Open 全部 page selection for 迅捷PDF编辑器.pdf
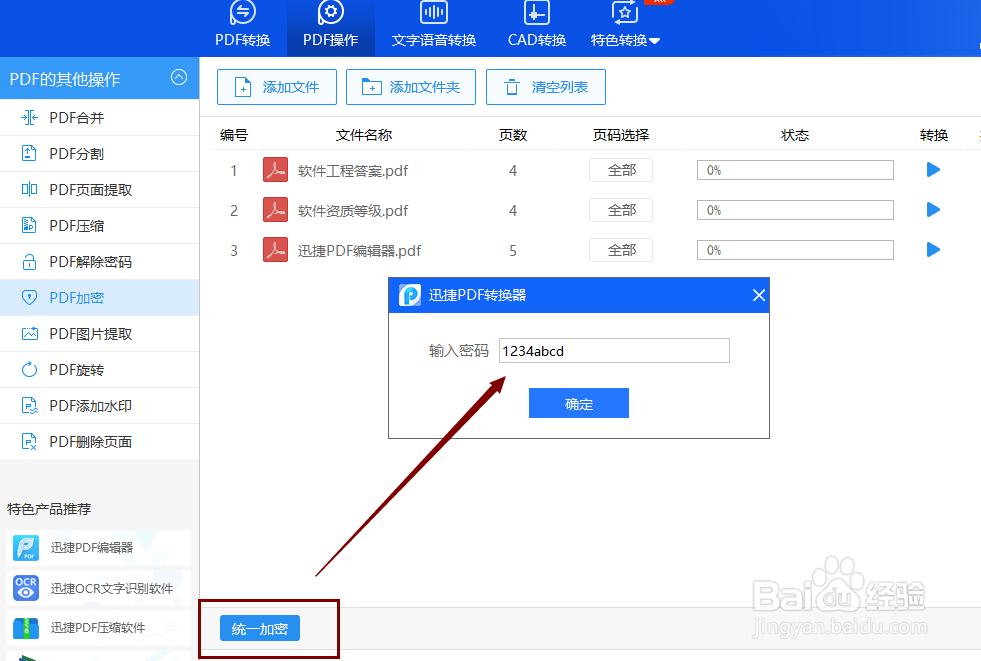 click(x=621, y=250)
